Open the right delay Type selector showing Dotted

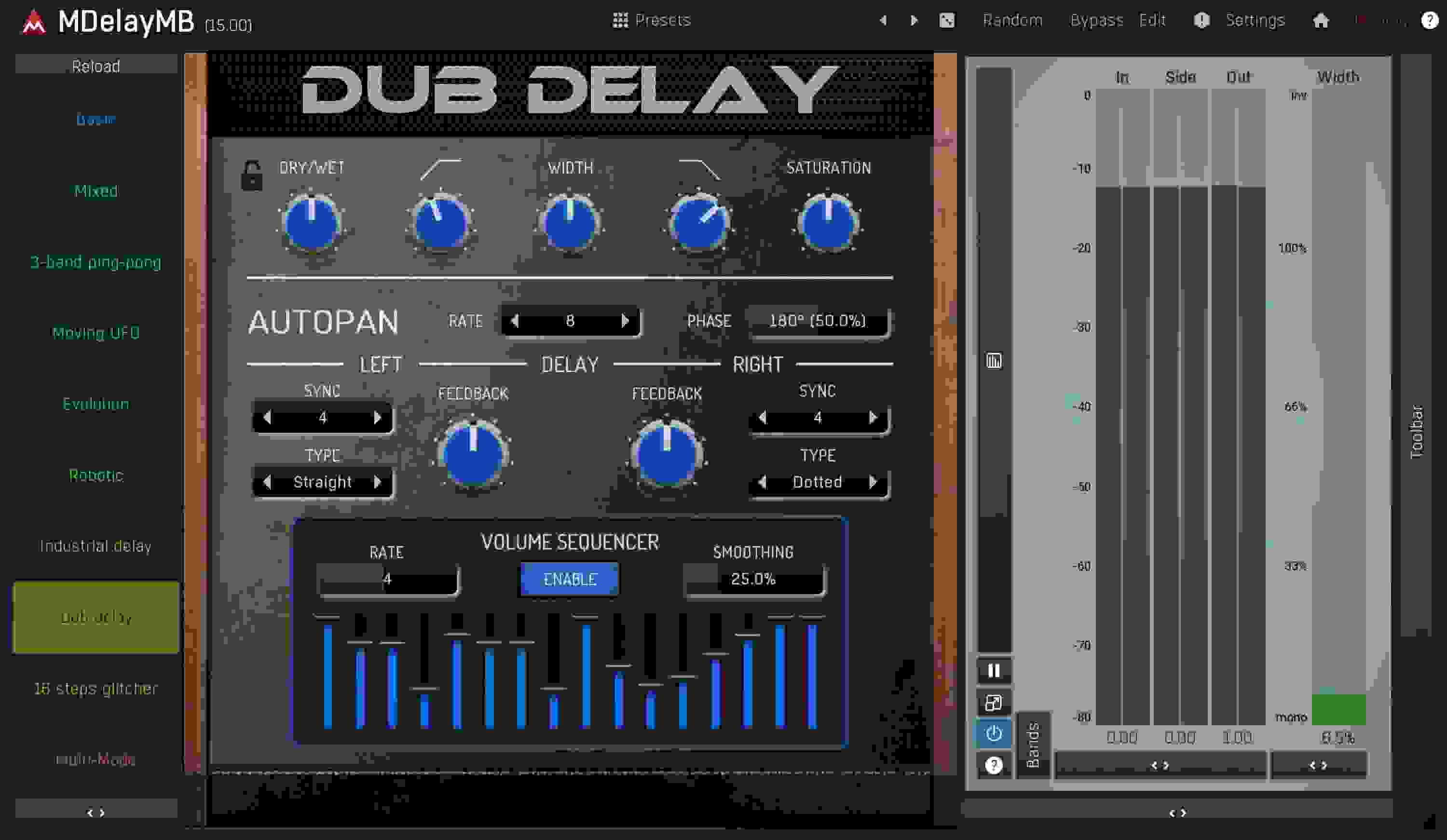818,482
